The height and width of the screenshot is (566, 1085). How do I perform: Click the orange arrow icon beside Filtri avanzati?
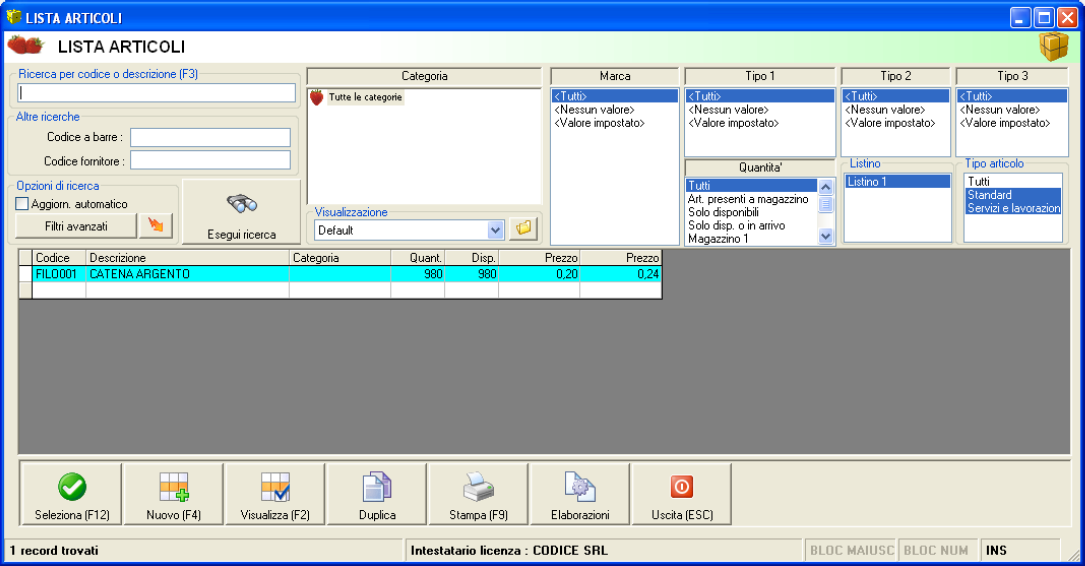tap(155, 226)
